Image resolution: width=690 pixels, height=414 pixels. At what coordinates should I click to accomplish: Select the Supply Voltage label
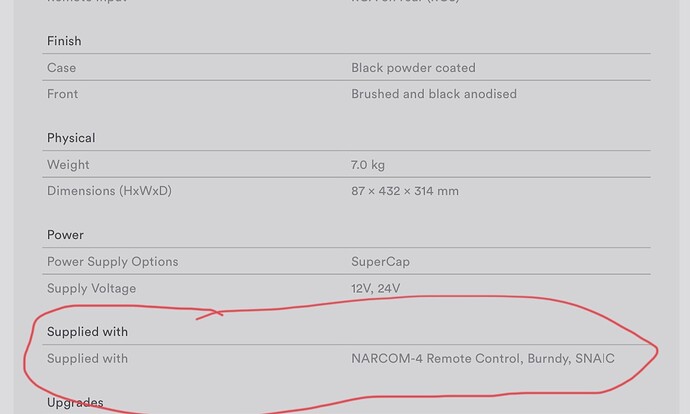point(91,288)
